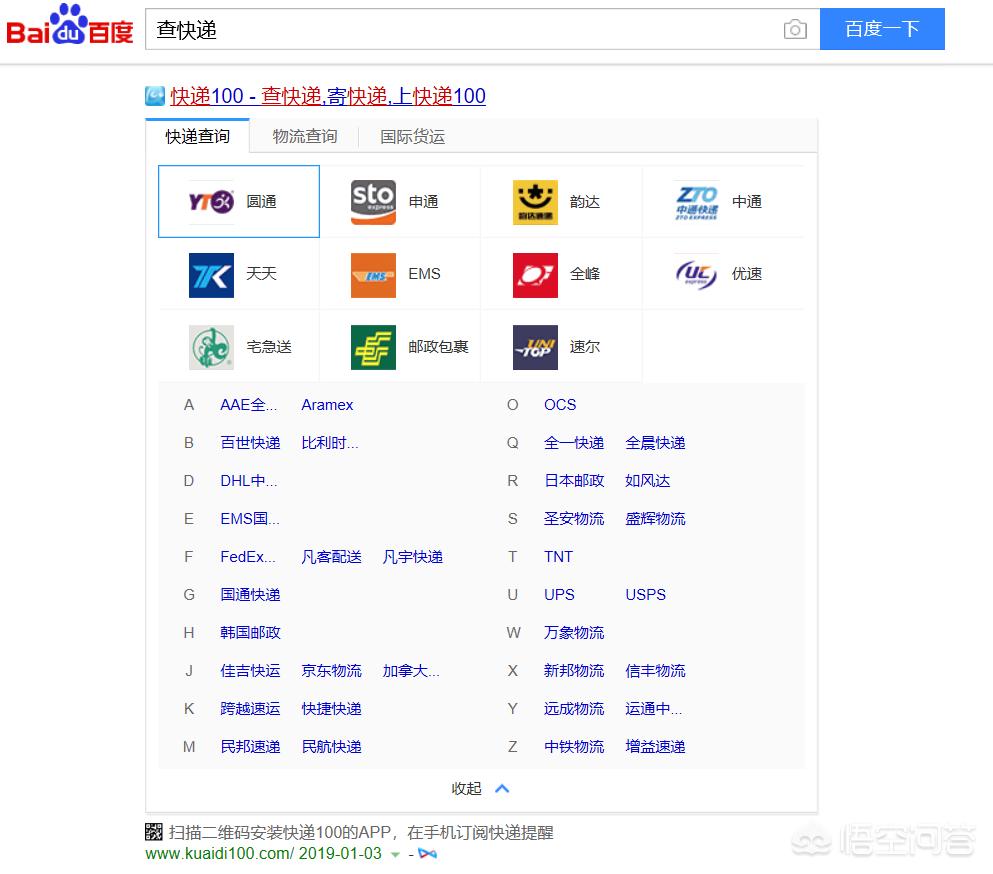Choose 运通中... link
The width and height of the screenshot is (993, 874).
[x=654, y=709]
